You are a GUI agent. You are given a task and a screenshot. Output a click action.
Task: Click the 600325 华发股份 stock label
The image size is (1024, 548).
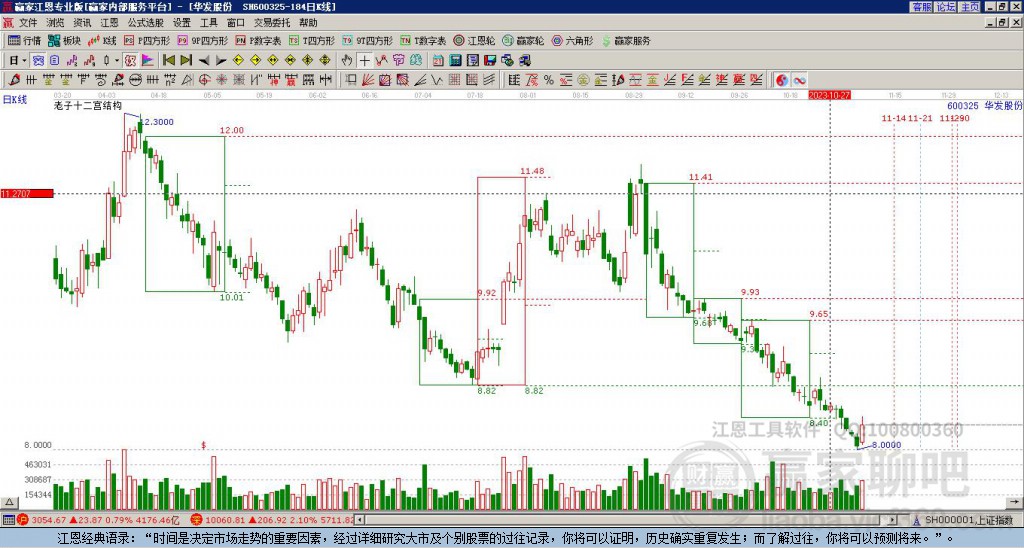click(x=984, y=106)
